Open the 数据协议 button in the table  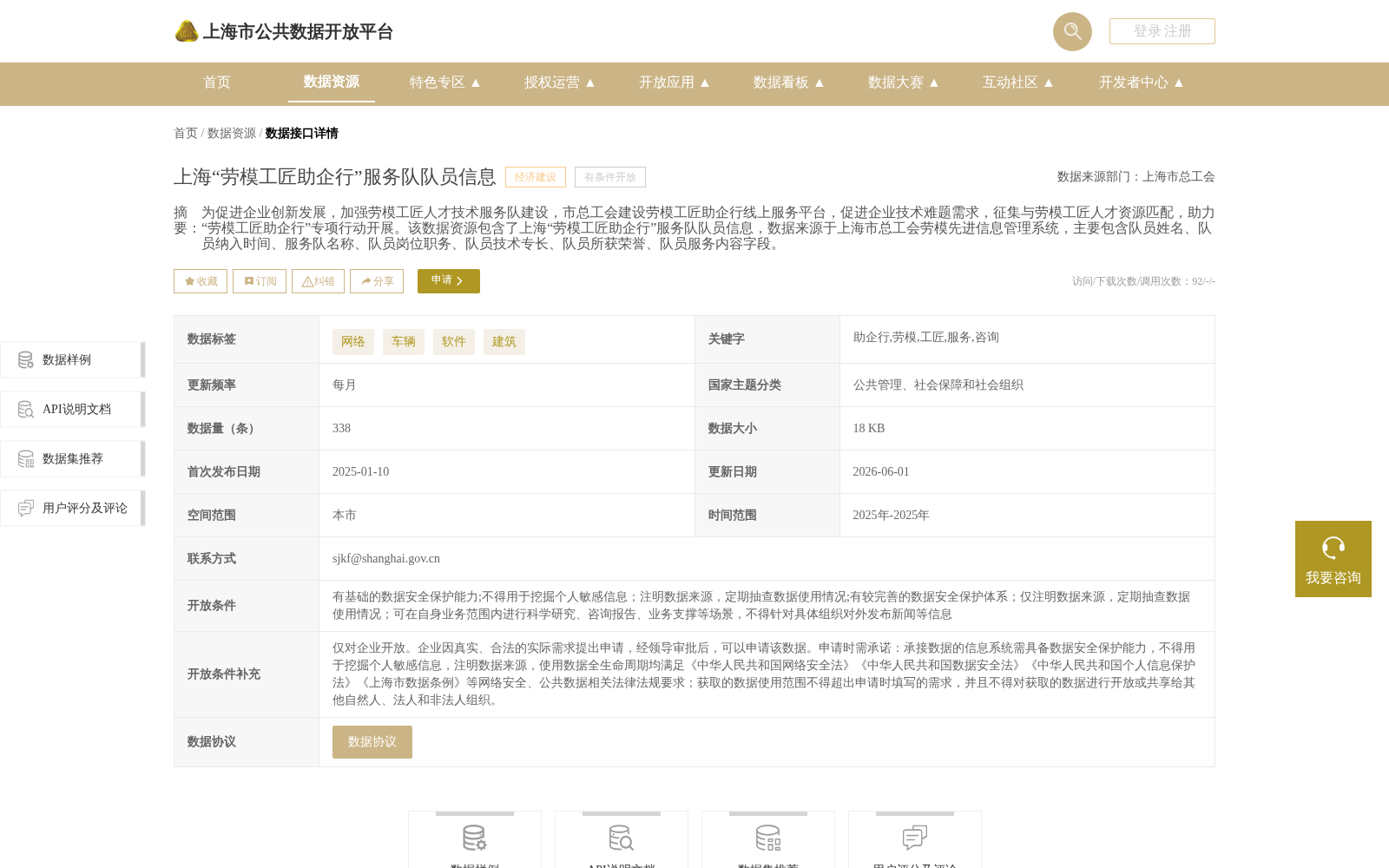[x=372, y=742]
